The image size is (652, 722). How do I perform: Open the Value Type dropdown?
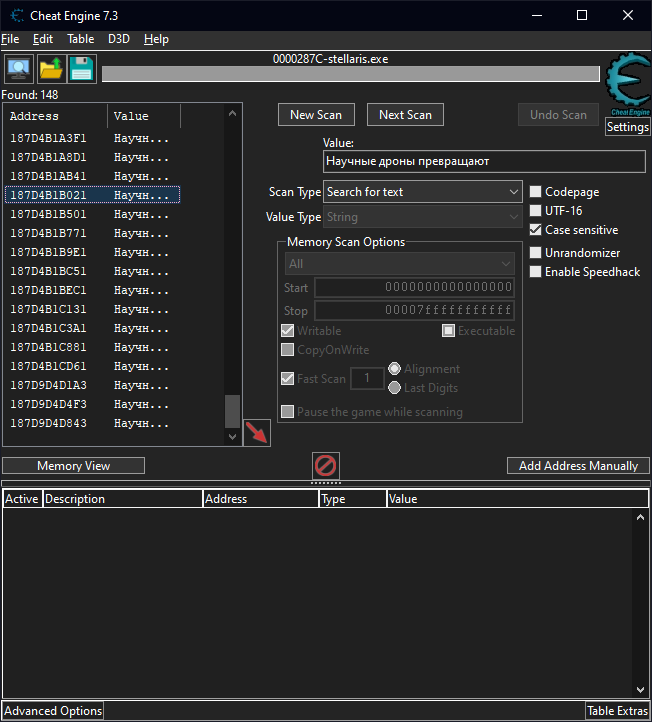(x=423, y=217)
